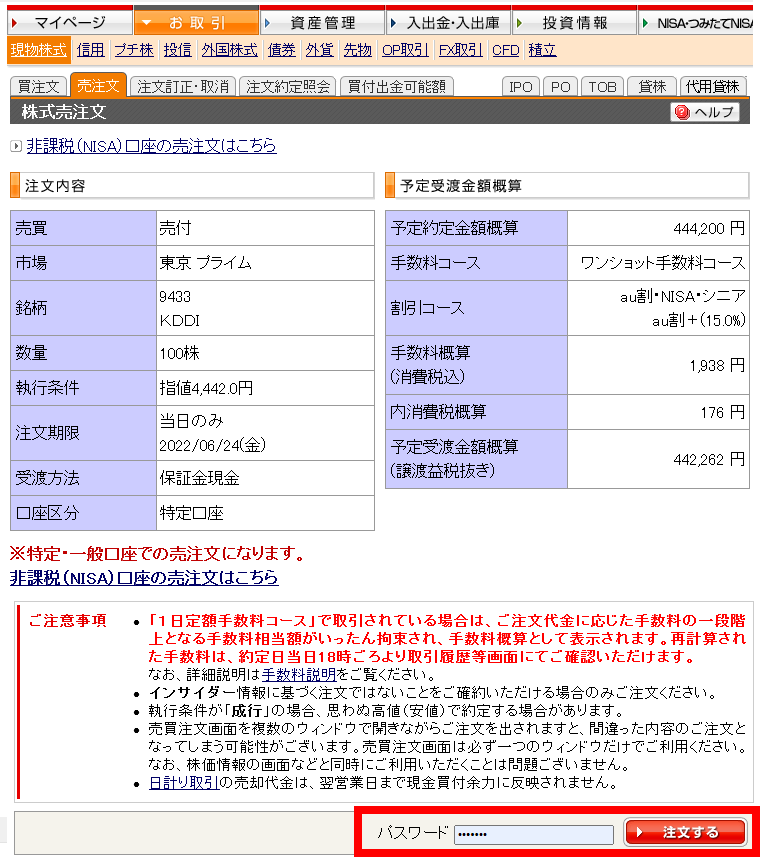Click the 注文する order button
The width and height of the screenshot is (760, 862).
[x=685, y=832]
